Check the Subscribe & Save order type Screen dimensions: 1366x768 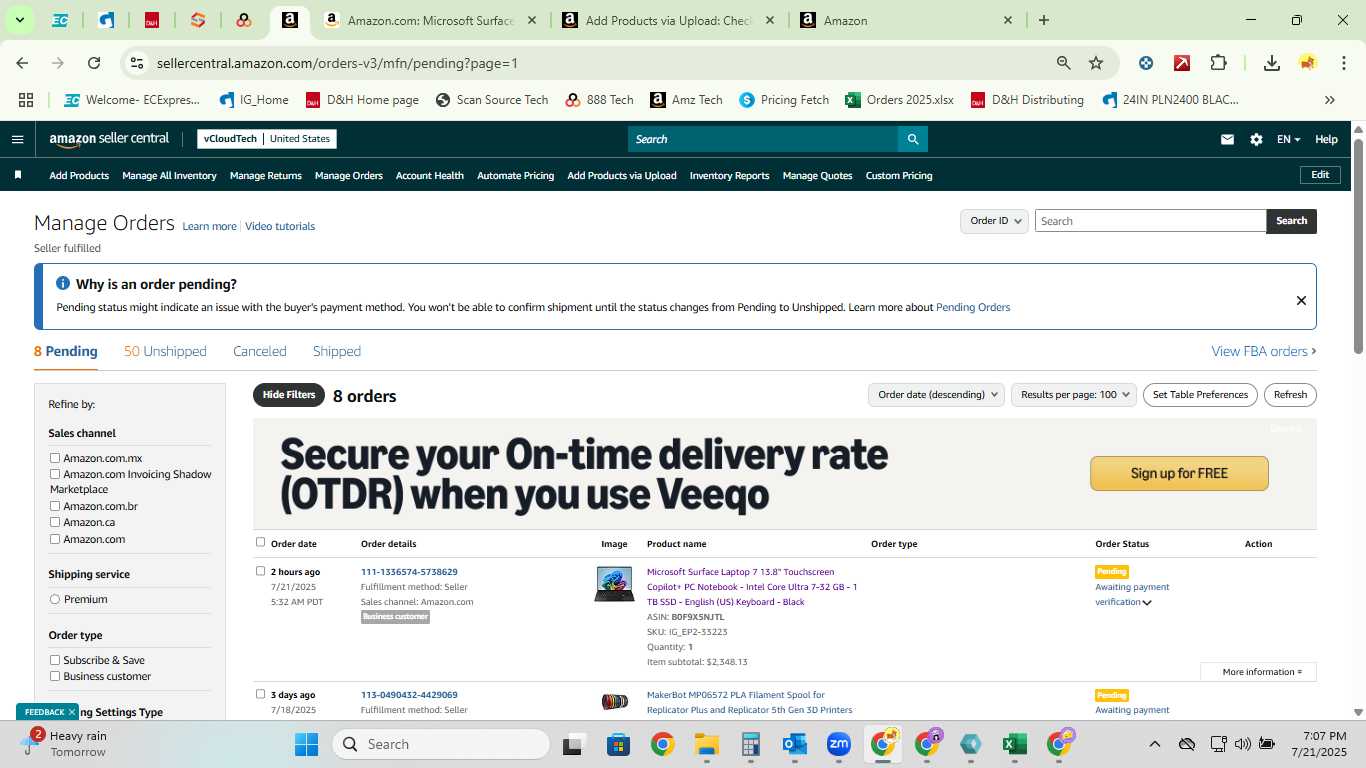pos(55,660)
